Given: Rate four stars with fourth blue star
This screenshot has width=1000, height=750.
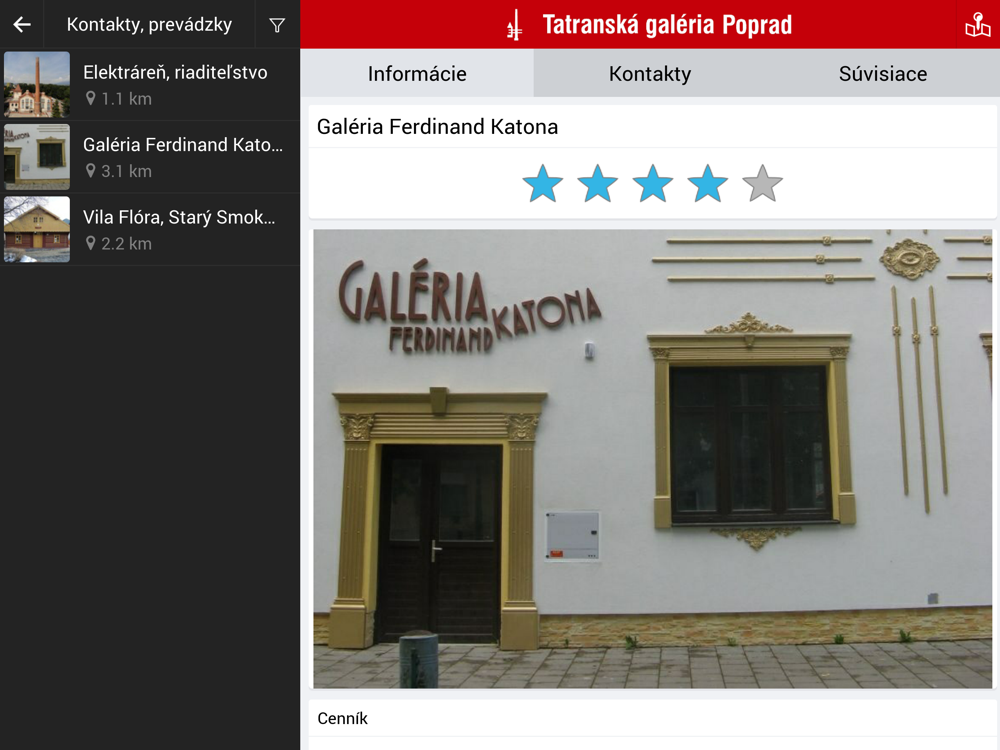Looking at the screenshot, I should point(708,184).
